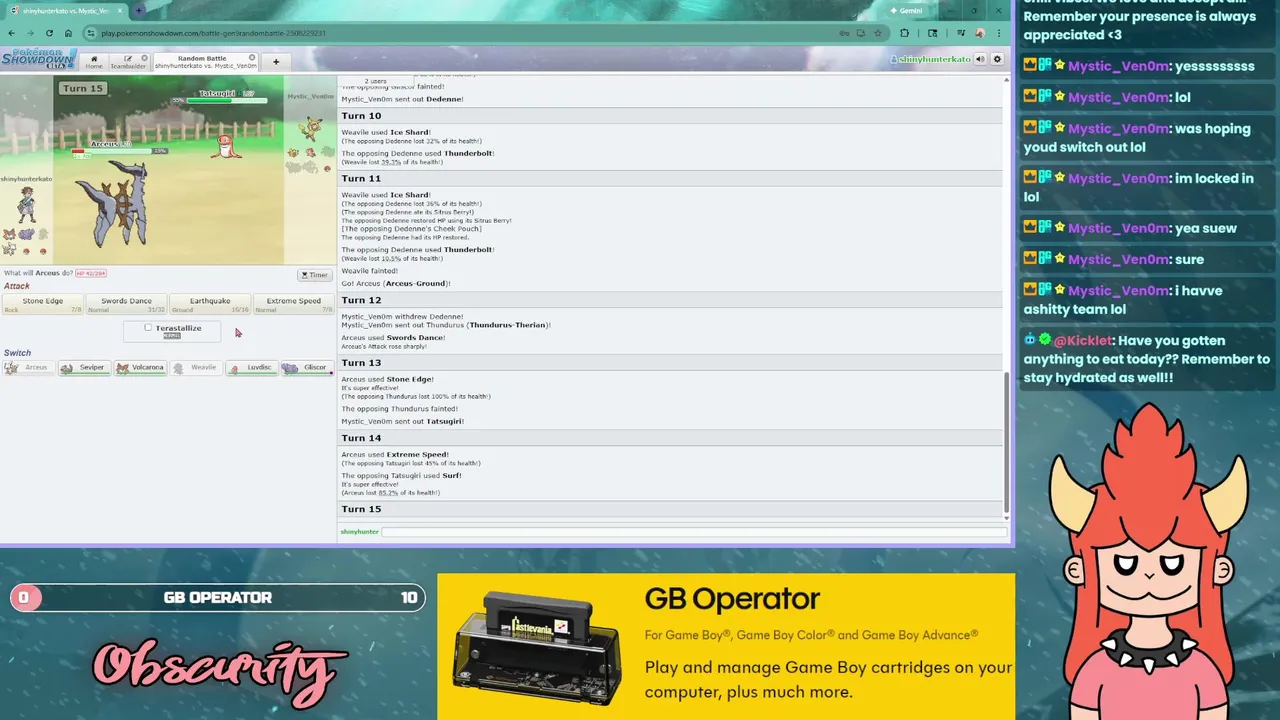Click Arceus HP bar in battle
The image size is (1280, 720).
[120, 151]
